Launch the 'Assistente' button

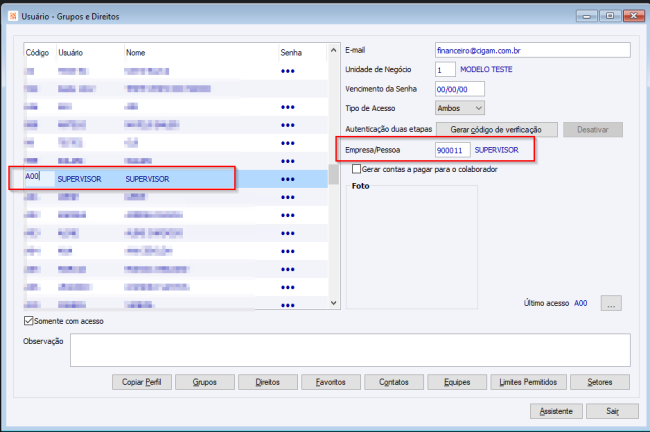[x=556, y=411]
